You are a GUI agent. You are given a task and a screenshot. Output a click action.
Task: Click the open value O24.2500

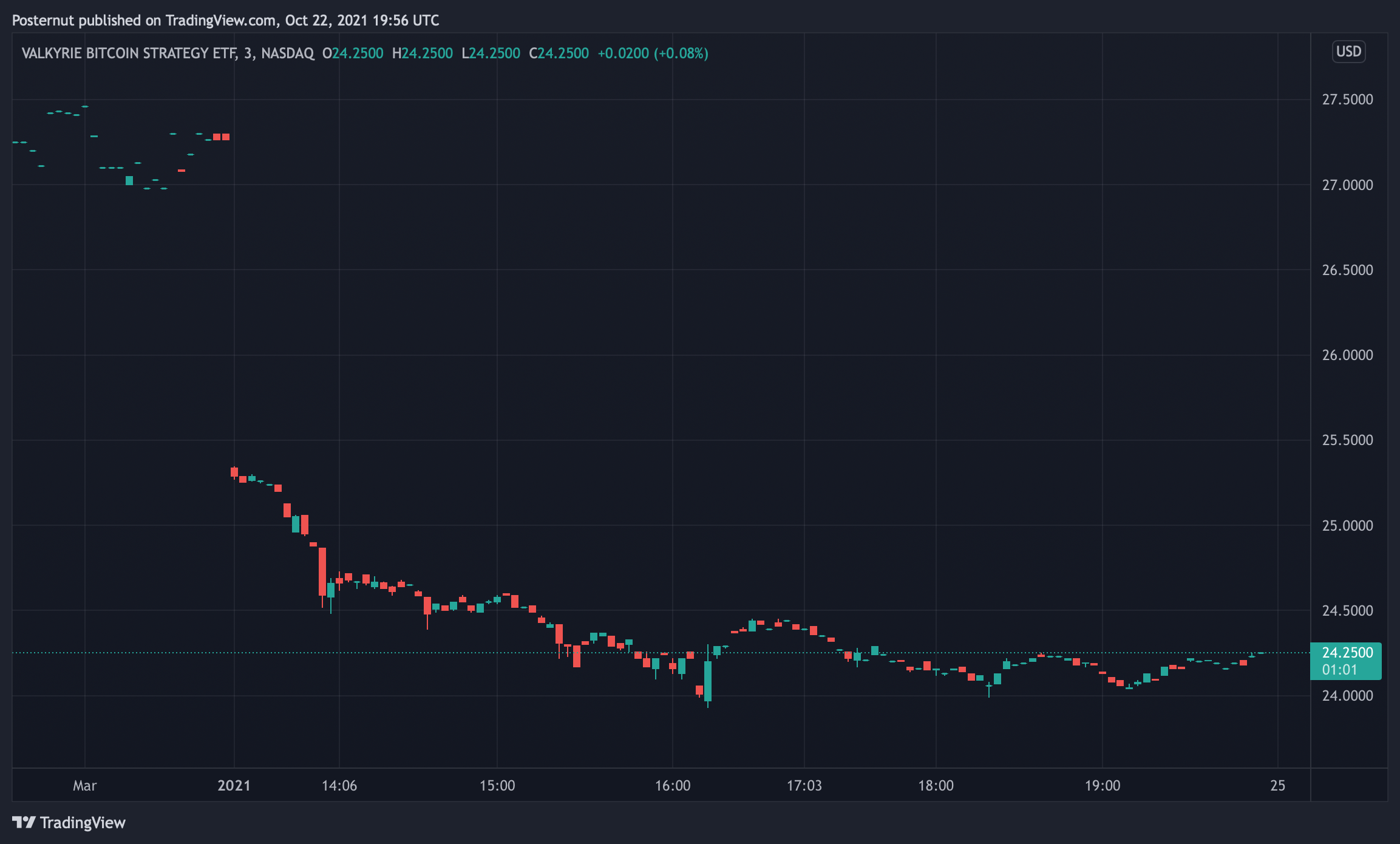[353, 53]
